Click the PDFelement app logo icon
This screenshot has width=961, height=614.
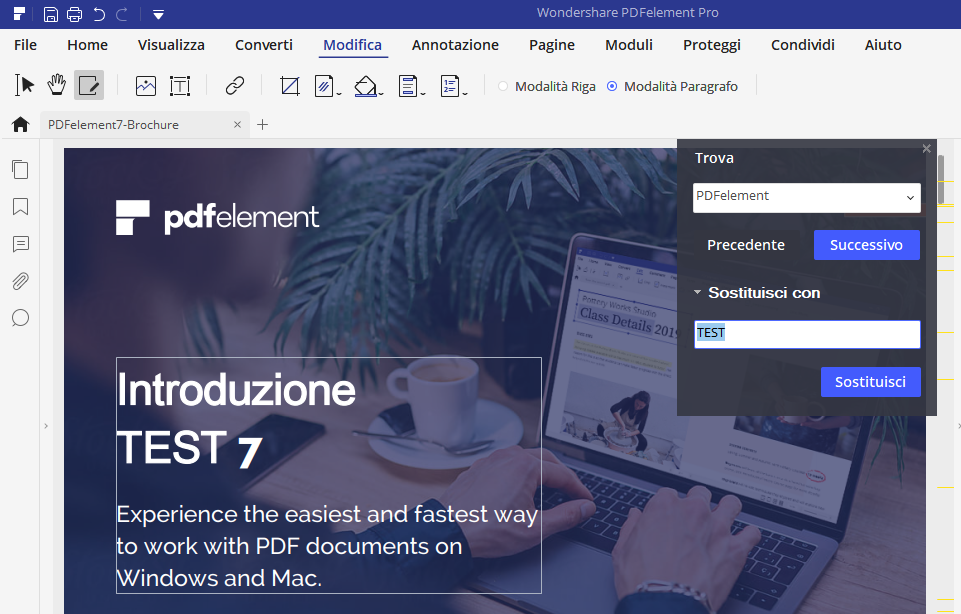pyautogui.click(x=19, y=13)
